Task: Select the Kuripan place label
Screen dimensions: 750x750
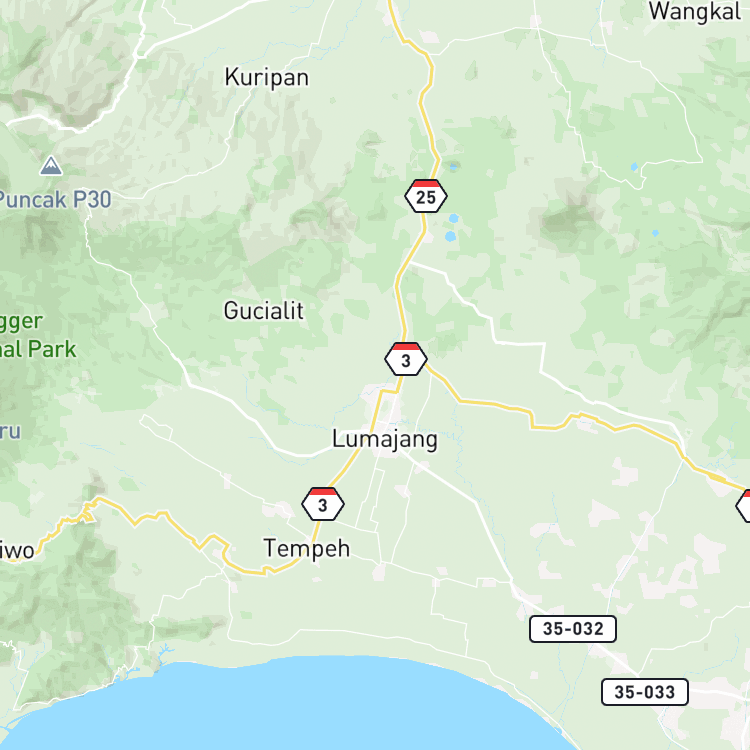Action: coord(267,77)
